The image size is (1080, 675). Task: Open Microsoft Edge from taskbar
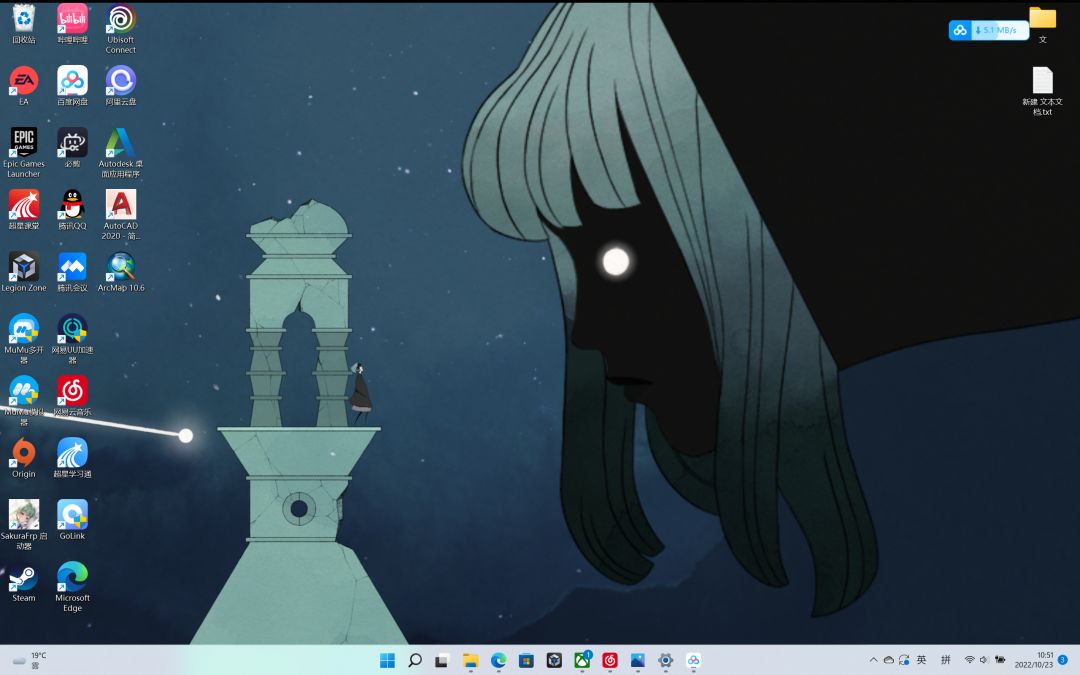click(x=499, y=661)
